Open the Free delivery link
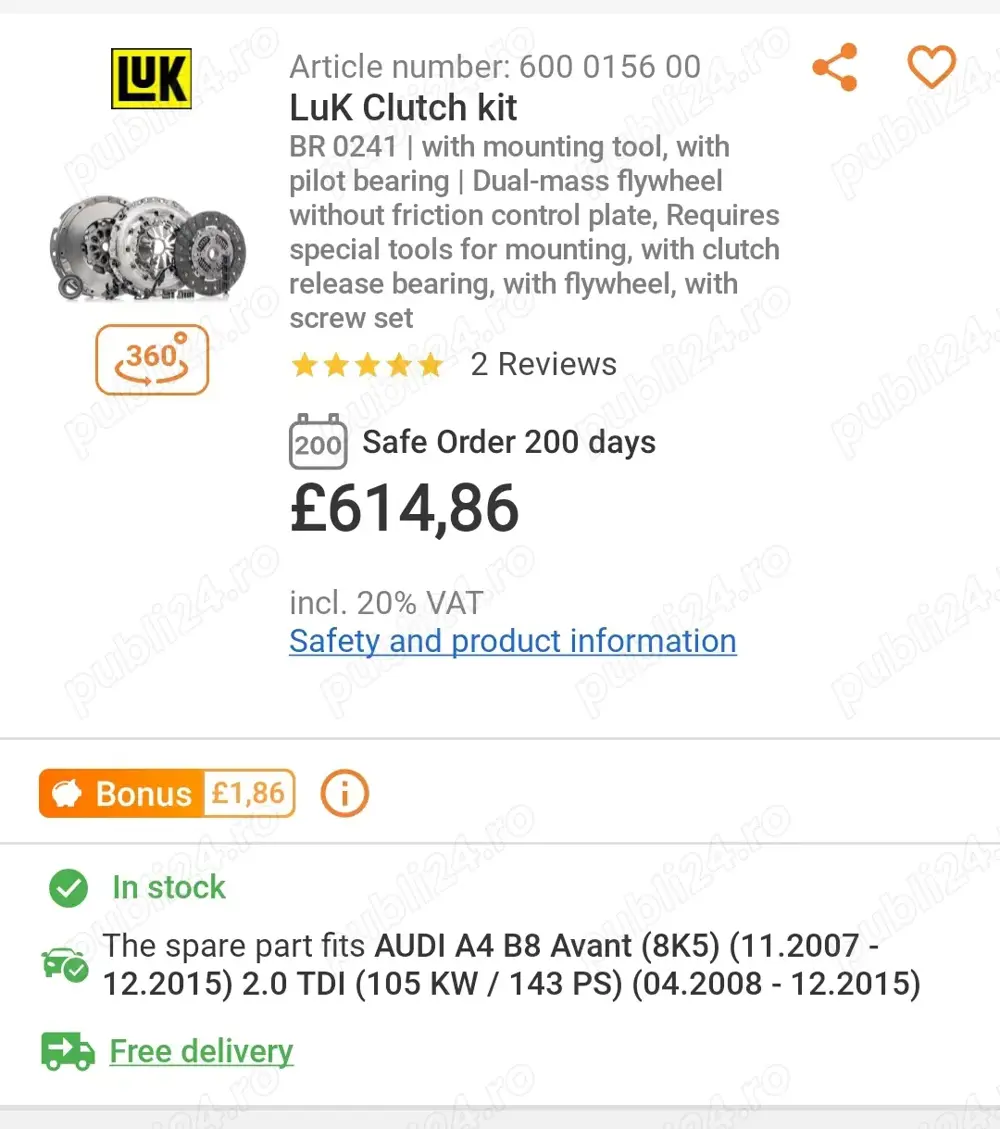This screenshot has width=1000, height=1129. tap(201, 1051)
